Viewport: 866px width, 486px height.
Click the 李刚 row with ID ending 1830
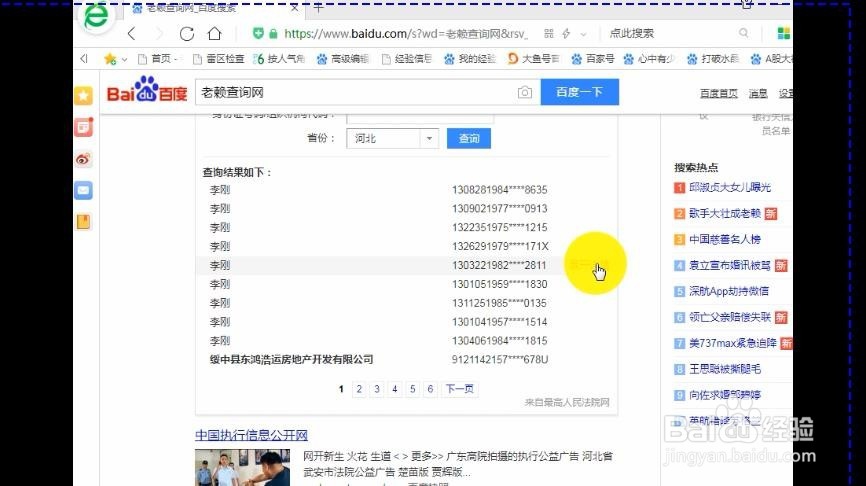click(x=406, y=284)
